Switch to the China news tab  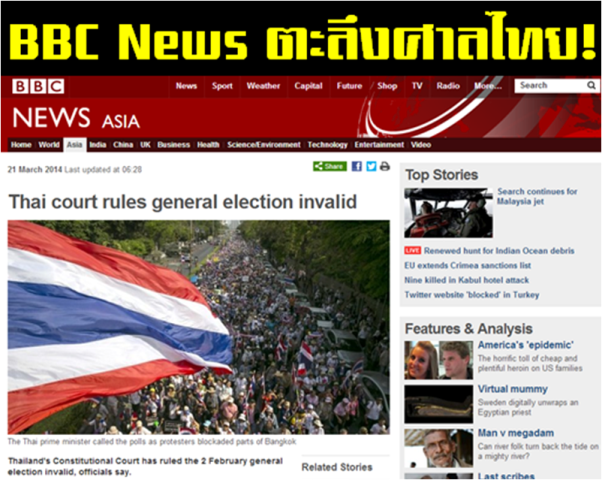point(123,145)
